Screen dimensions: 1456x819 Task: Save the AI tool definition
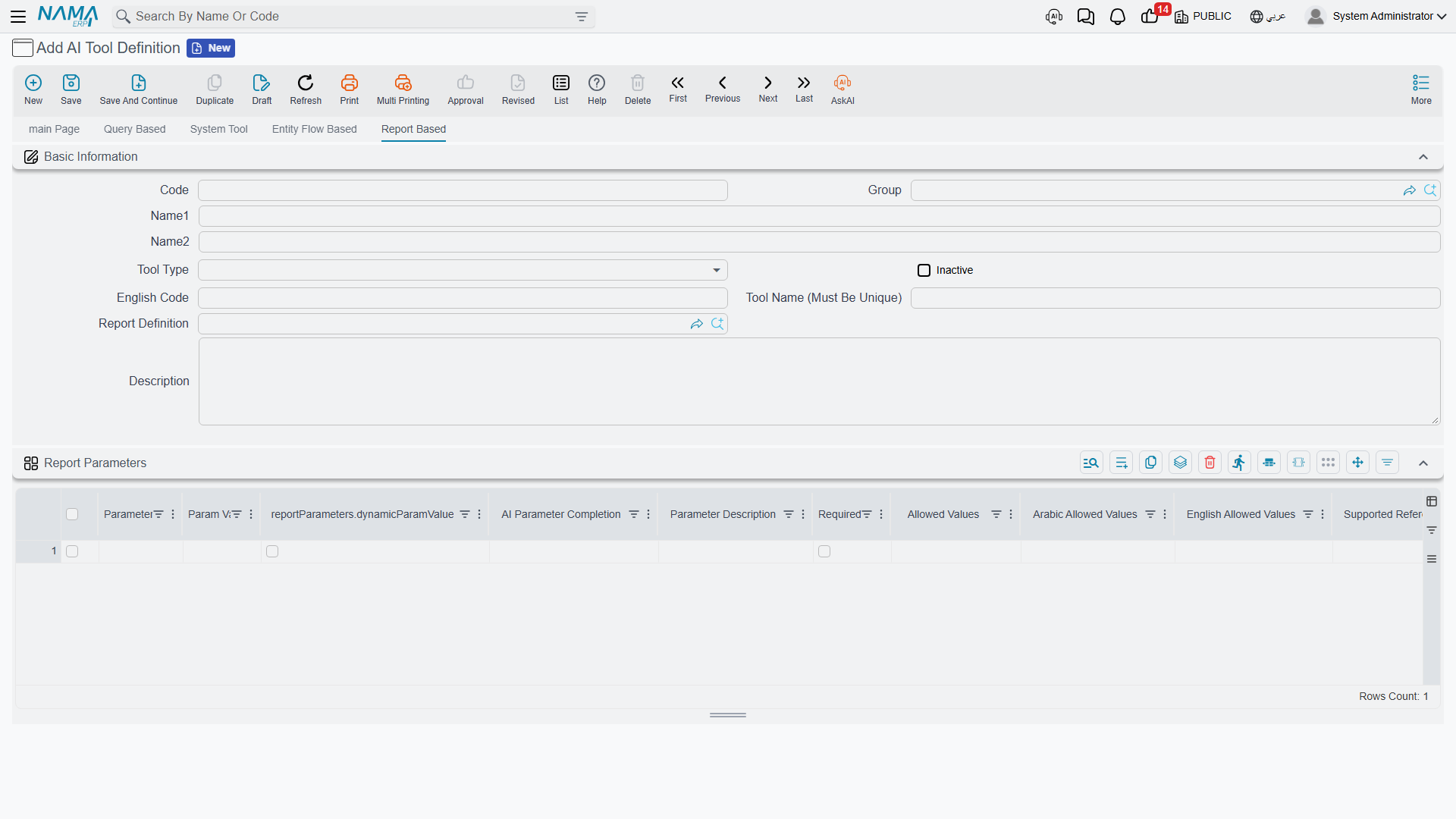tap(71, 89)
